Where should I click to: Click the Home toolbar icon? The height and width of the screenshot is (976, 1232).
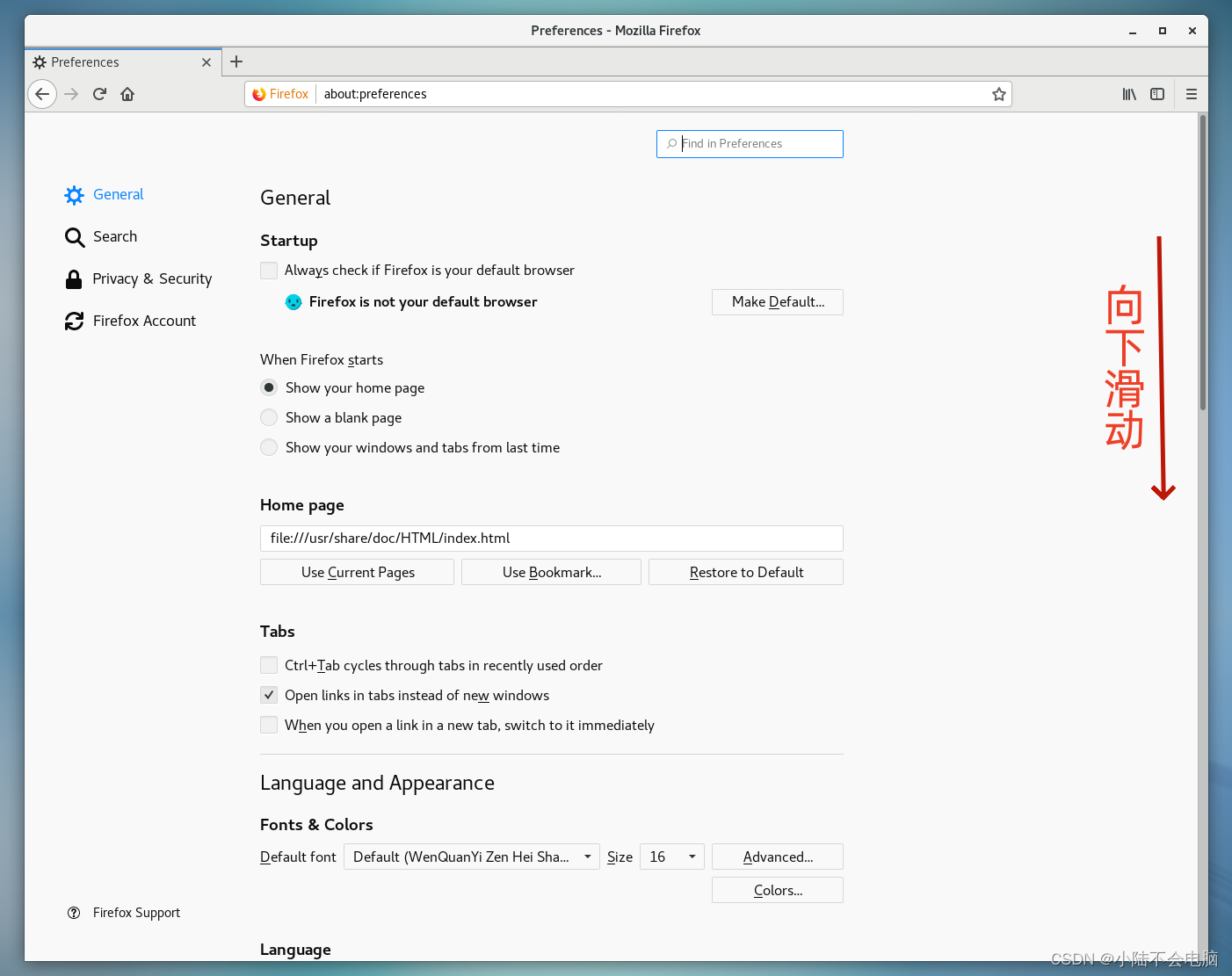tap(127, 94)
